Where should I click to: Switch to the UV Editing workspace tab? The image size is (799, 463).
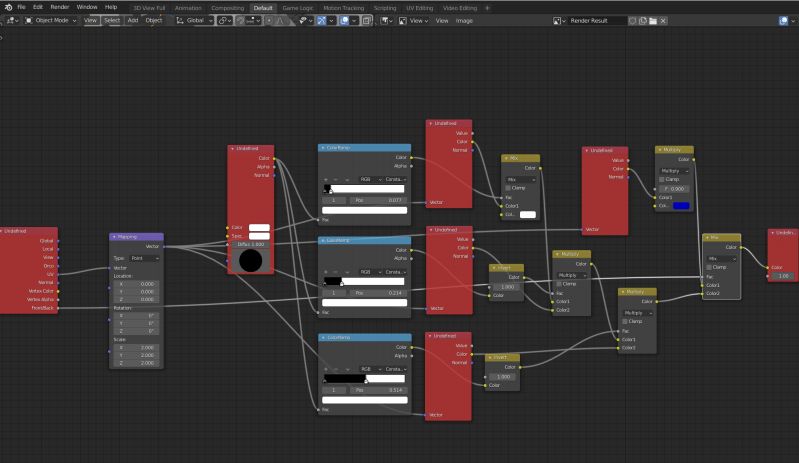419,8
